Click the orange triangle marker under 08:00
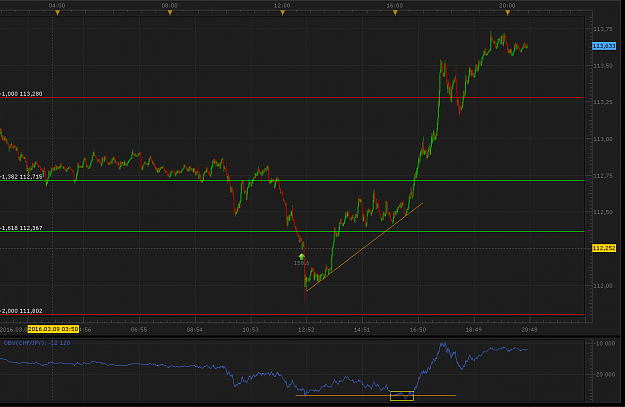The width and height of the screenshot is (625, 407). [170, 13]
